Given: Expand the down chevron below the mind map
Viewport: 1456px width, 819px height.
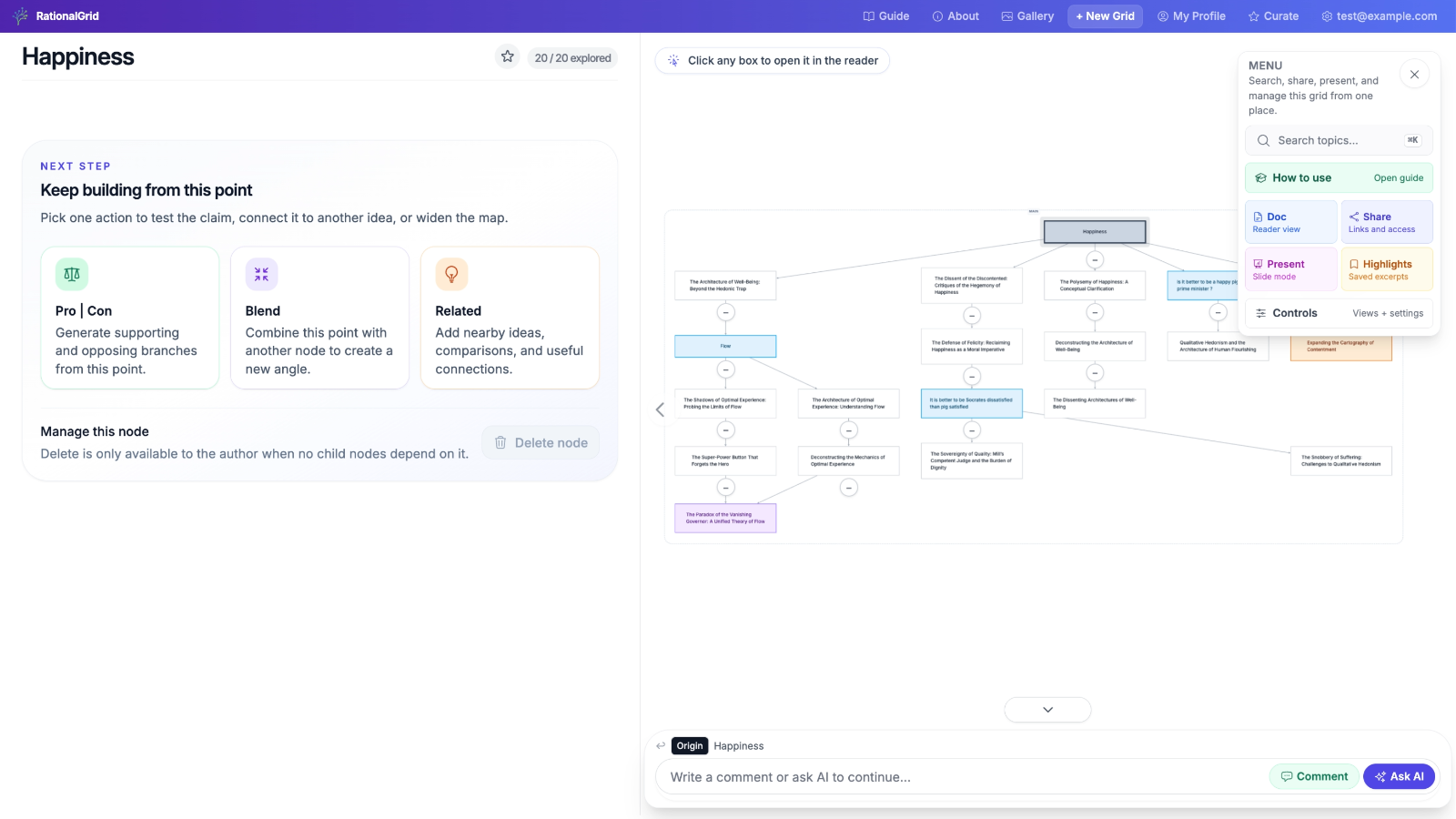Looking at the screenshot, I should click(x=1047, y=709).
